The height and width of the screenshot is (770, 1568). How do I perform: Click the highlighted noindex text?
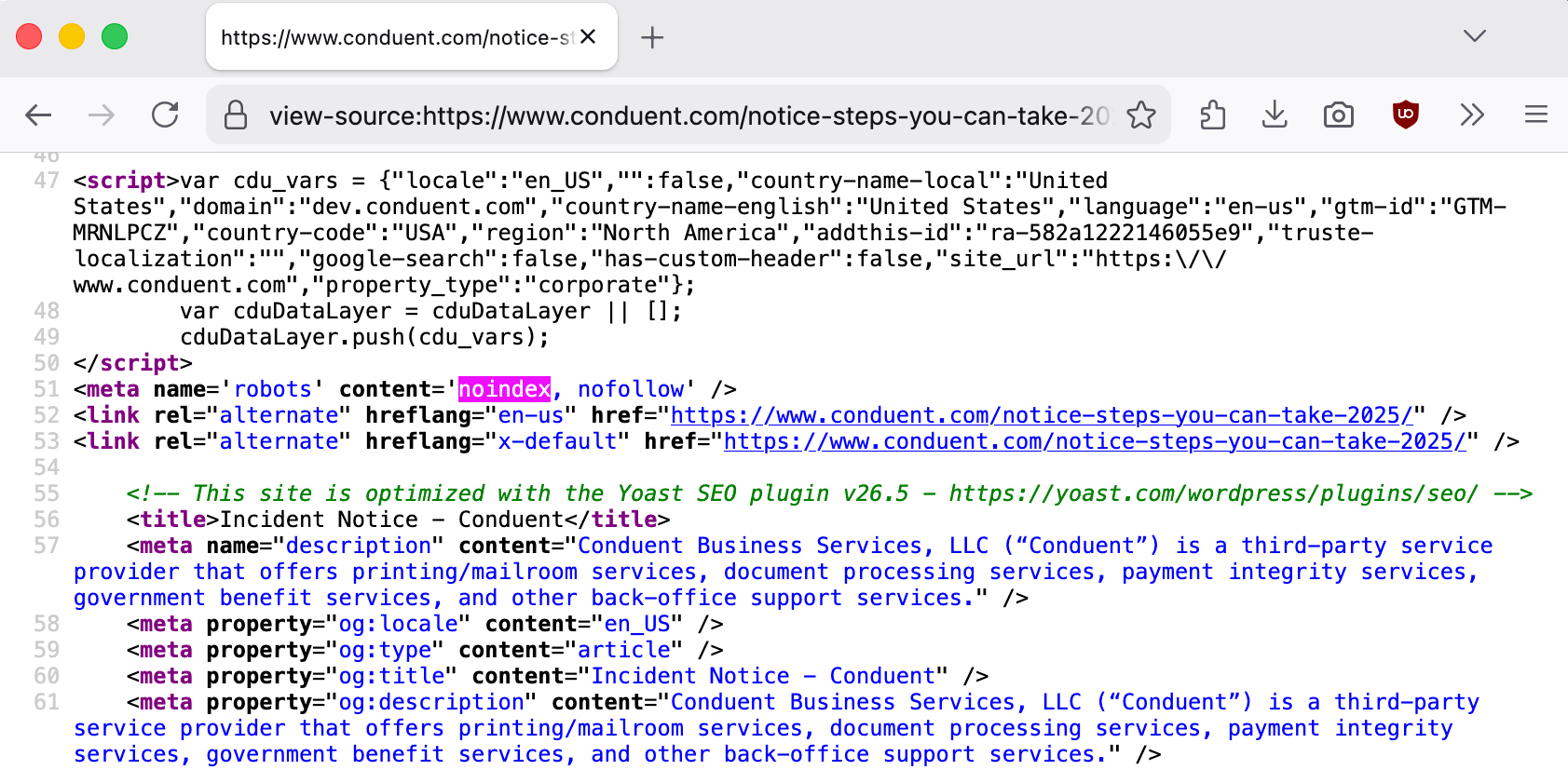(x=504, y=389)
